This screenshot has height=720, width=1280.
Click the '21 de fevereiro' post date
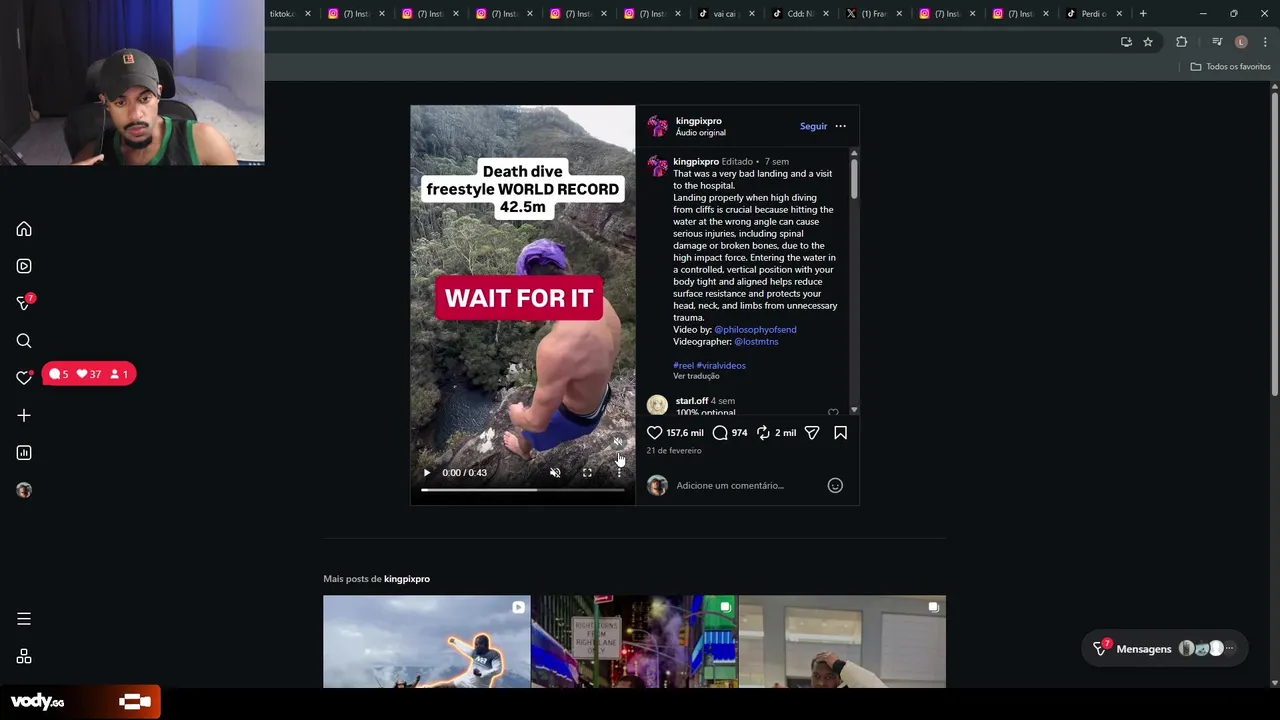click(674, 451)
